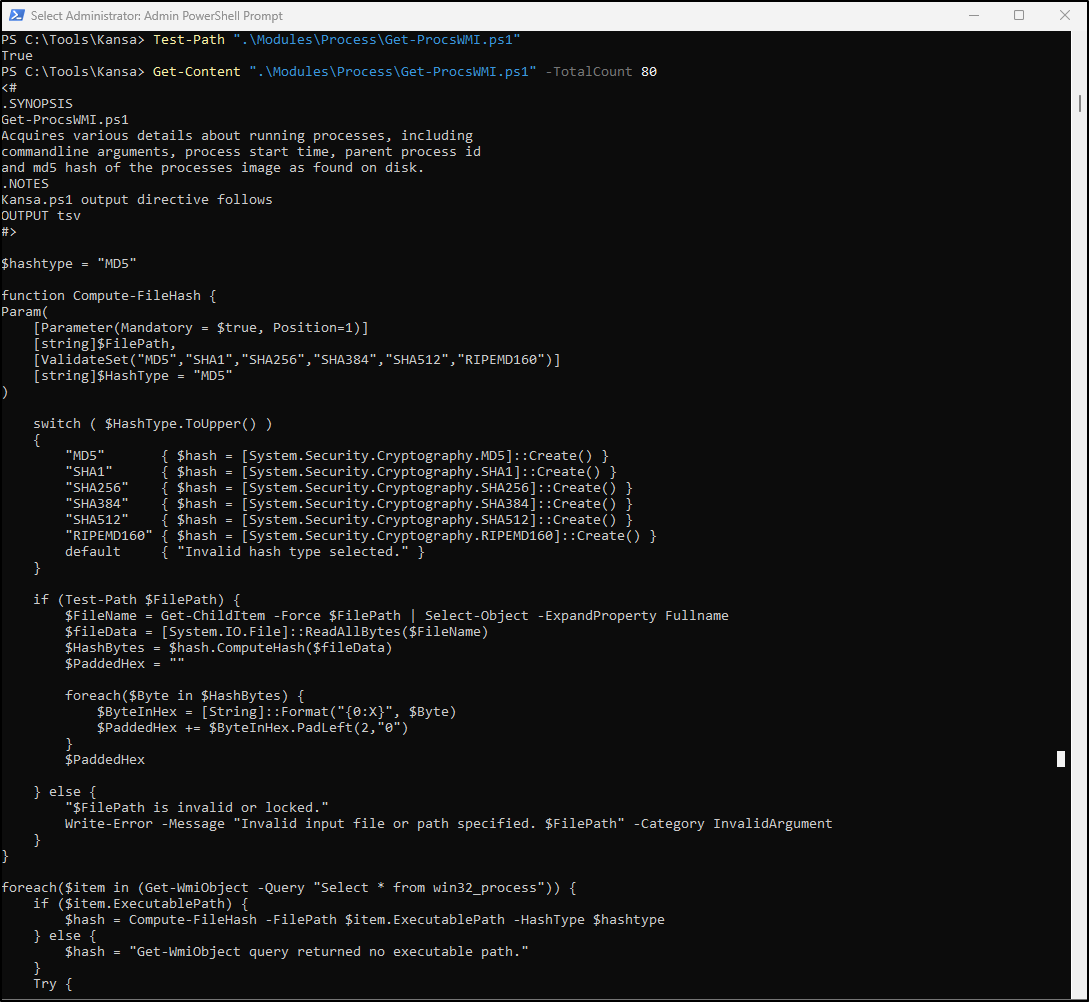1089x1002 pixels.
Task: Click the 'Try {' line
Action: point(53,983)
